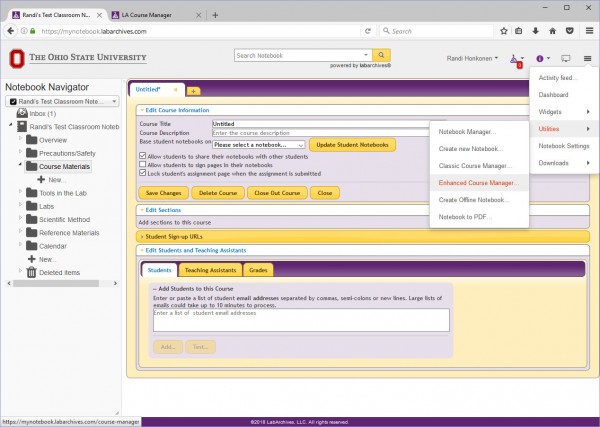Open the flask notifications icon
The image size is (600, 427).
coord(515,59)
